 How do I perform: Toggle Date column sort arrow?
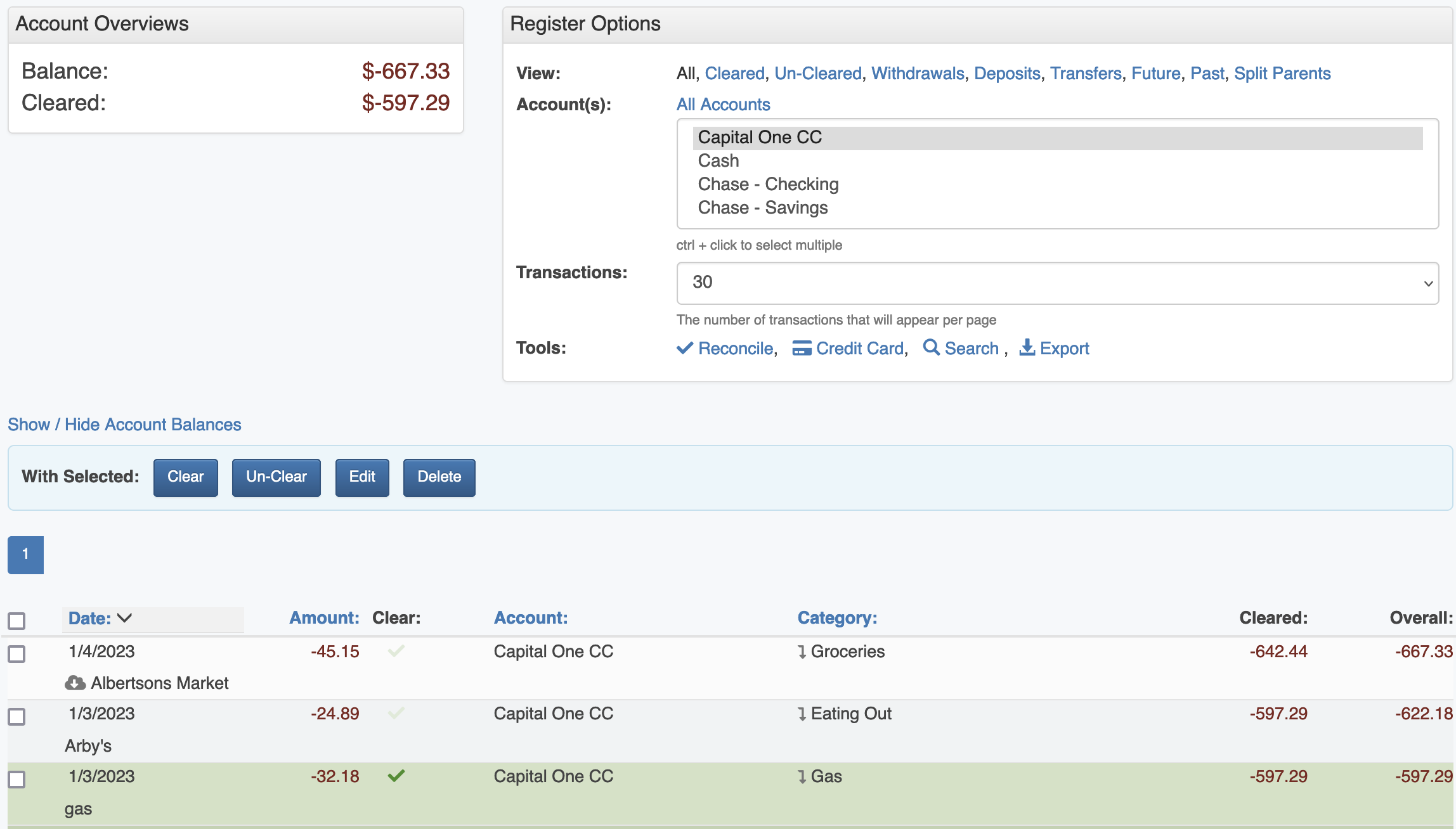(x=125, y=618)
